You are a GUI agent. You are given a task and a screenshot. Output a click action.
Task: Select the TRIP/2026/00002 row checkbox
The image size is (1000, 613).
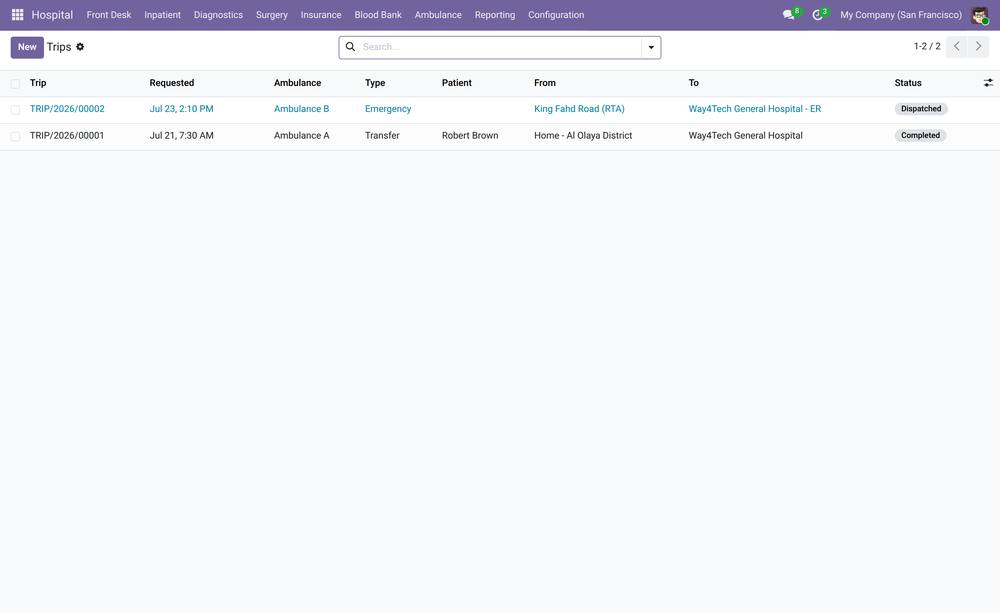(15, 110)
